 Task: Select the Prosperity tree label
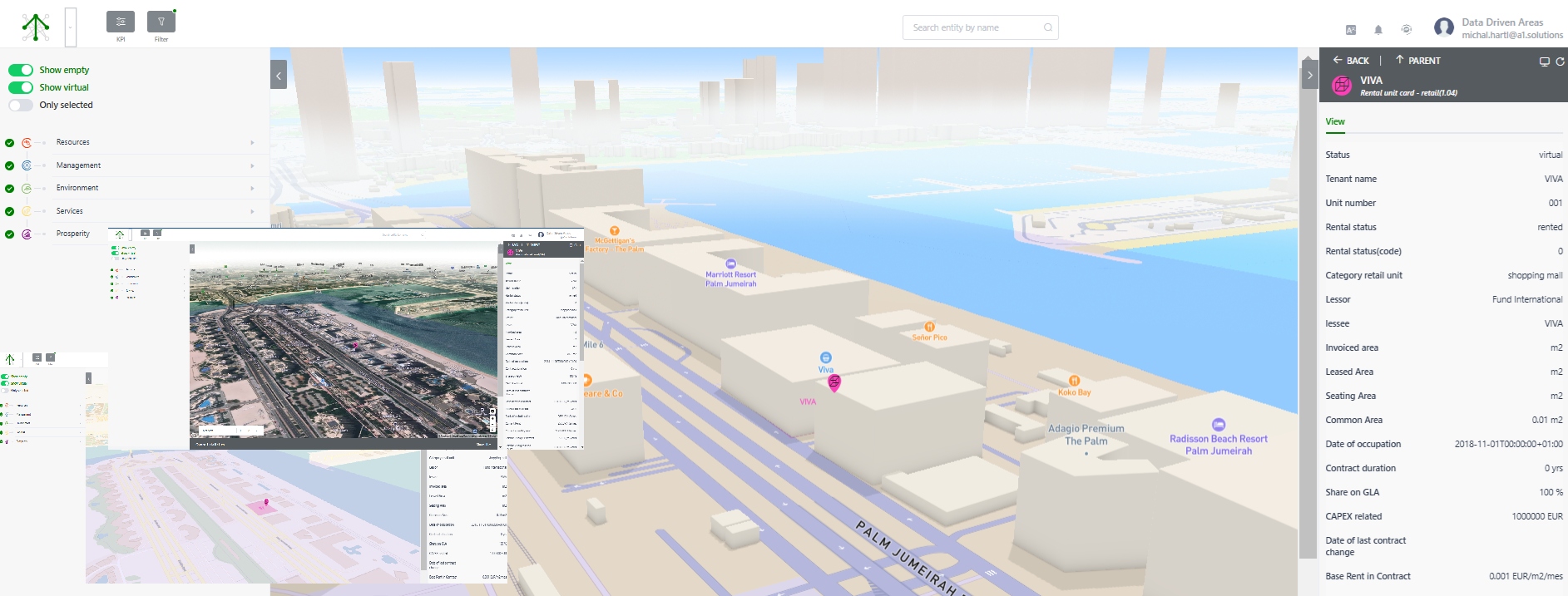pos(72,234)
